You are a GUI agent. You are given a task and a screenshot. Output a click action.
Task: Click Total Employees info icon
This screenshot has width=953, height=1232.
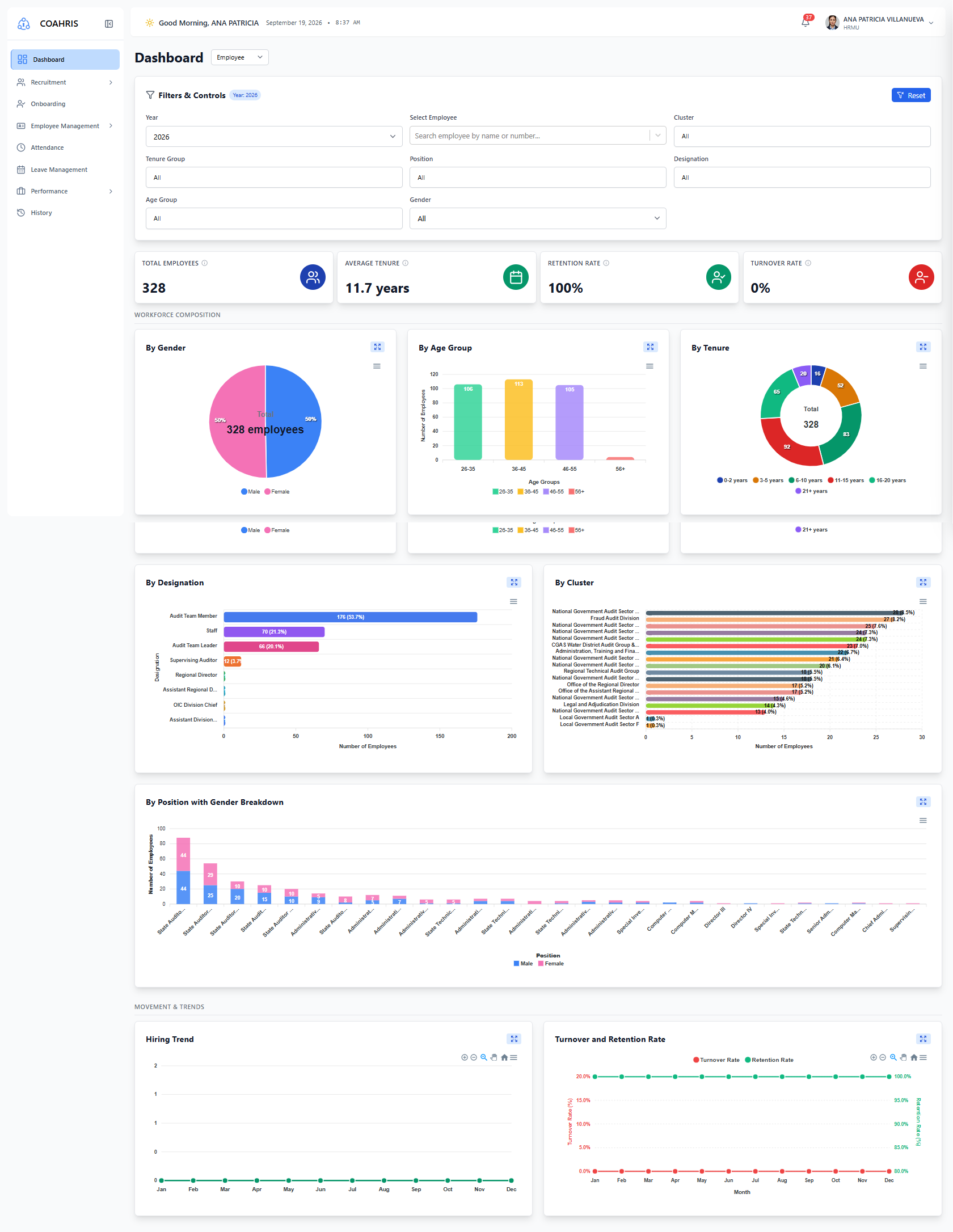point(205,263)
